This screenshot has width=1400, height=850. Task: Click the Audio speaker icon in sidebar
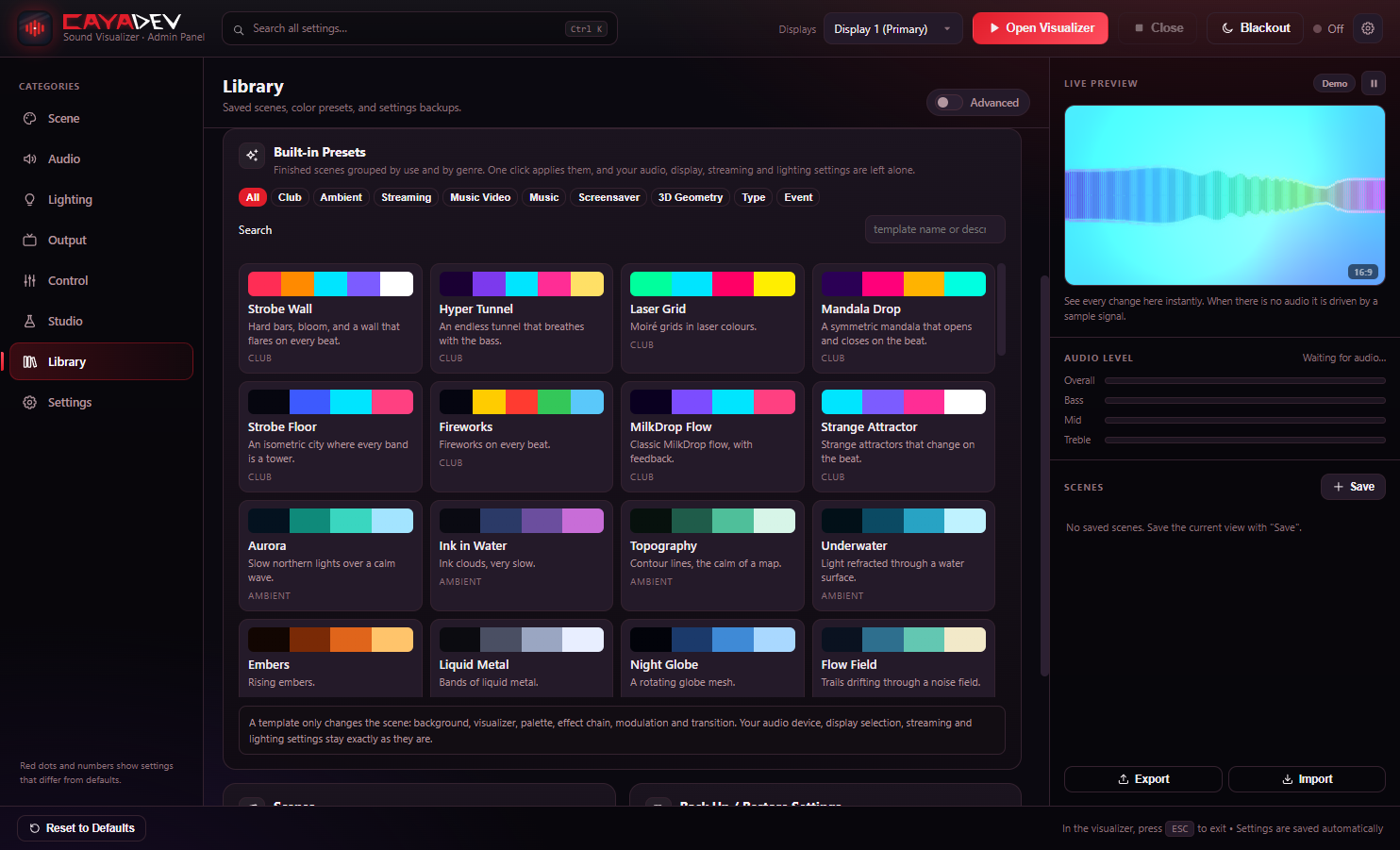click(30, 159)
